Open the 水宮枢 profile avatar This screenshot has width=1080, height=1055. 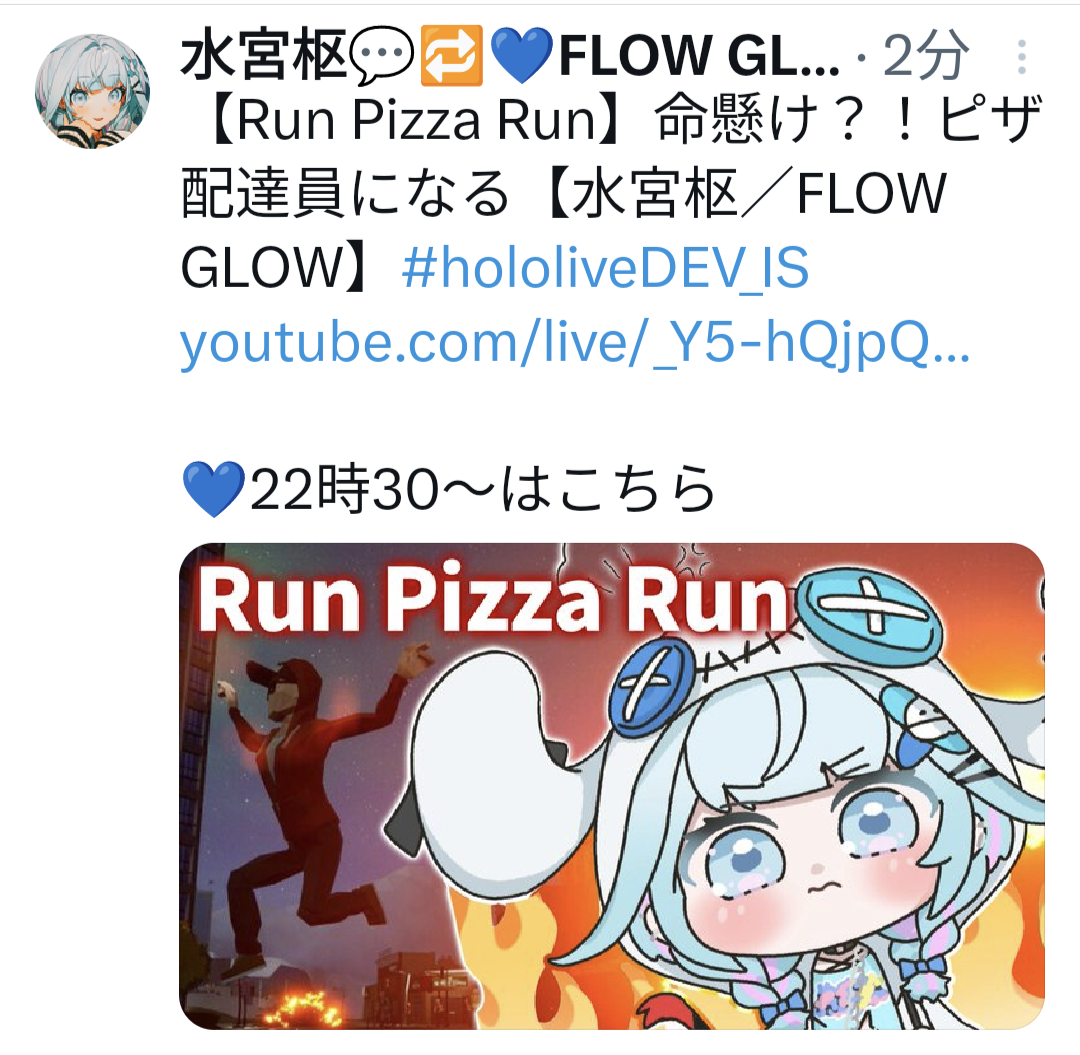coord(92,91)
